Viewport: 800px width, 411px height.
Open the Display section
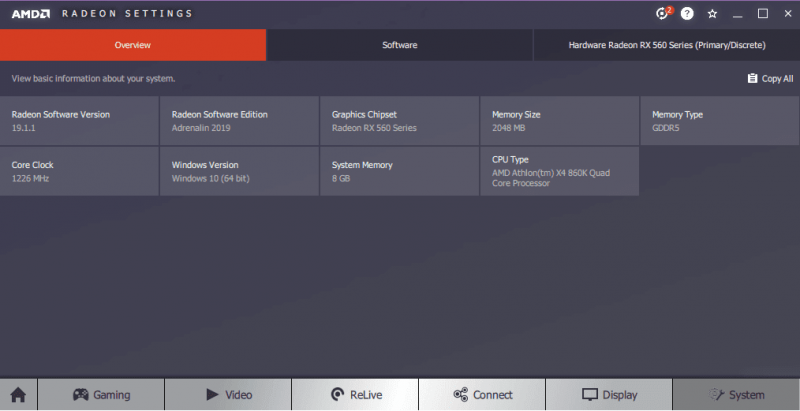[x=609, y=394]
